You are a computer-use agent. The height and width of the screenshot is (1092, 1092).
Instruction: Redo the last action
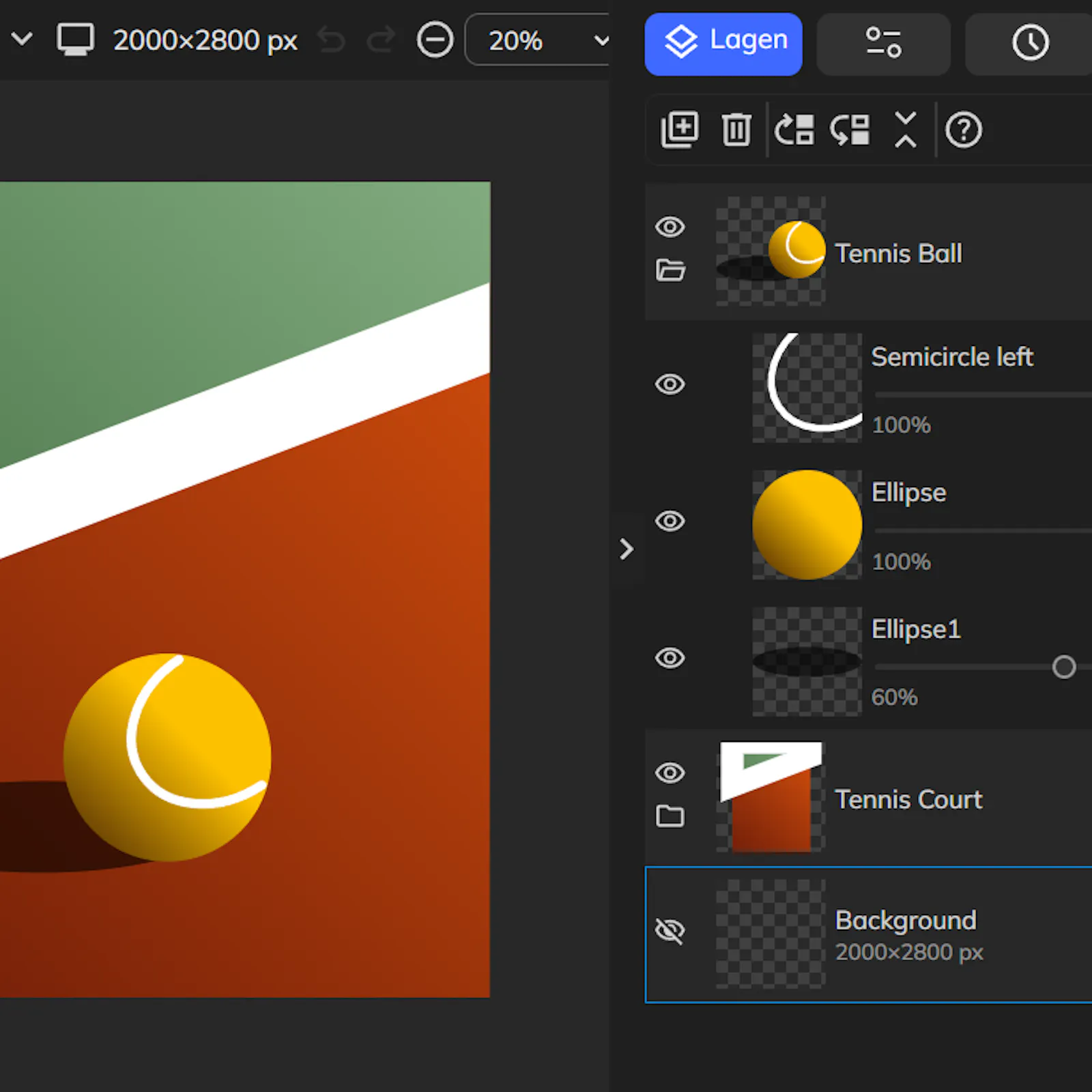click(x=381, y=40)
